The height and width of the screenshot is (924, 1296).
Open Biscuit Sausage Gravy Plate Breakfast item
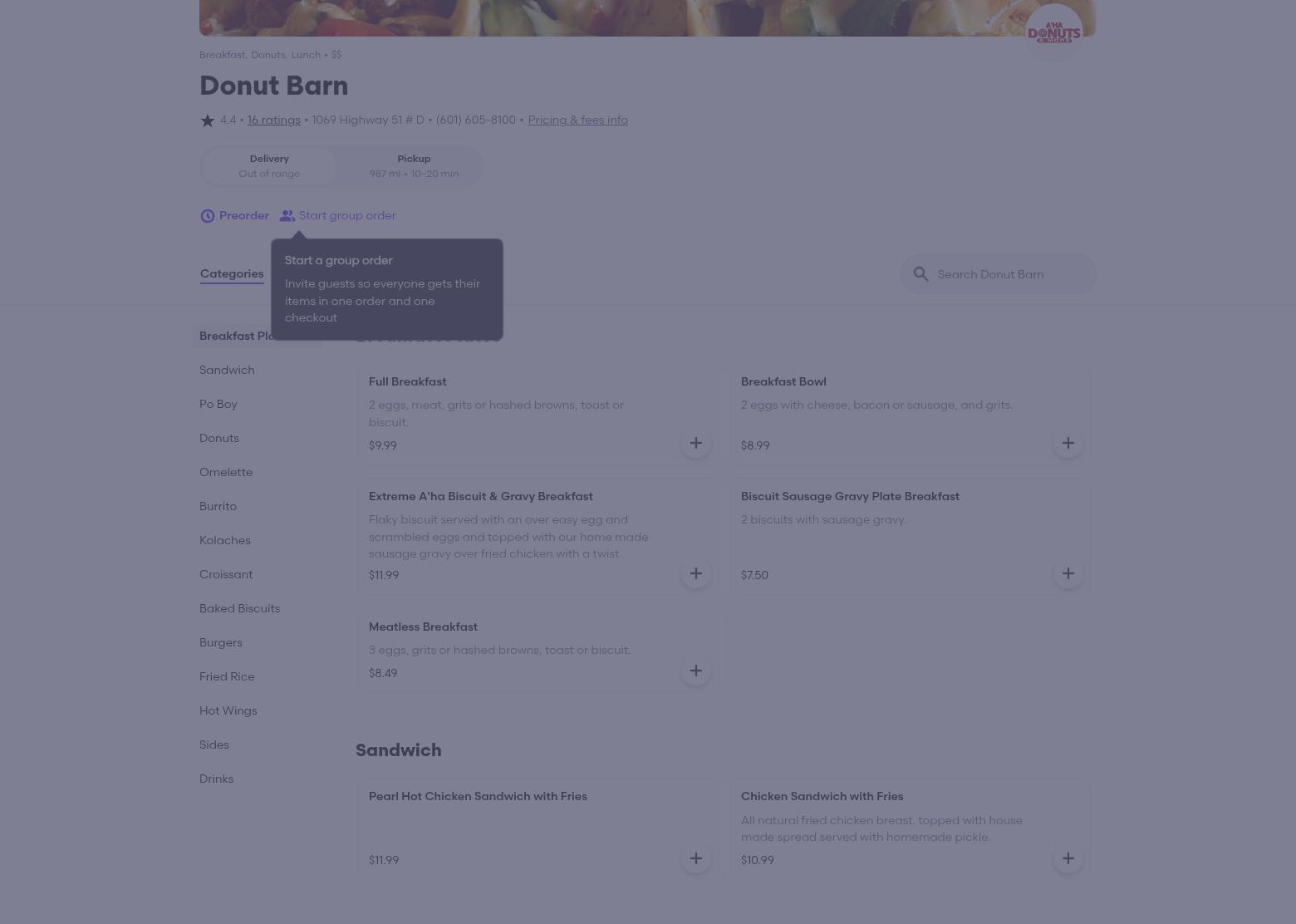click(910, 536)
